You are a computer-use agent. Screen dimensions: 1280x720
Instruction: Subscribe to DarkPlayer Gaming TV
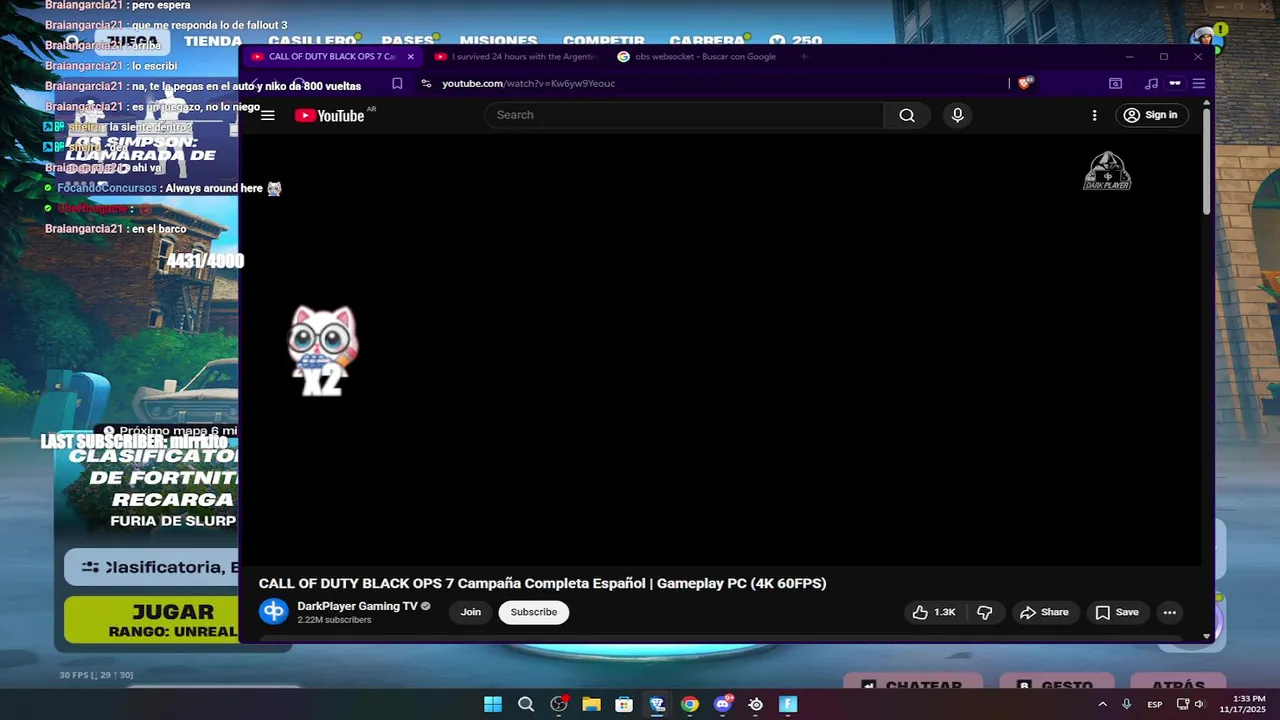pos(534,612)
